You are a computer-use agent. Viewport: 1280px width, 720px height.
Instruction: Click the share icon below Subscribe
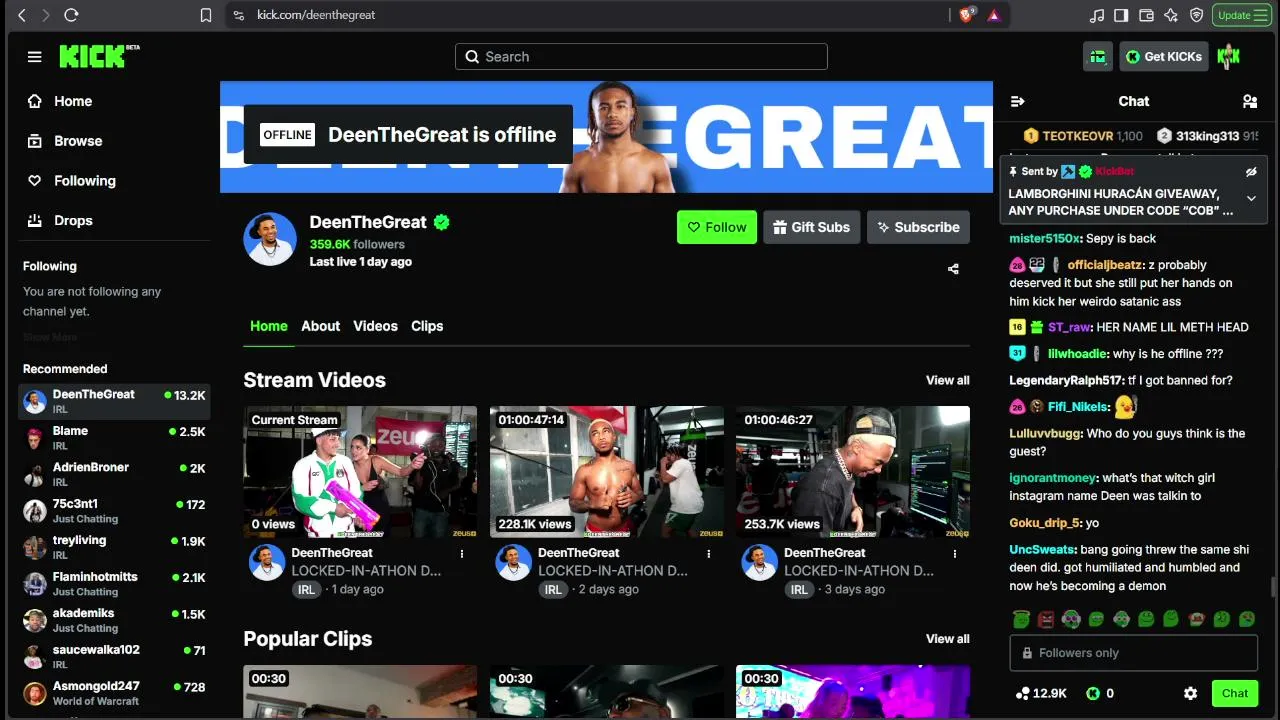tap(953, 268)
